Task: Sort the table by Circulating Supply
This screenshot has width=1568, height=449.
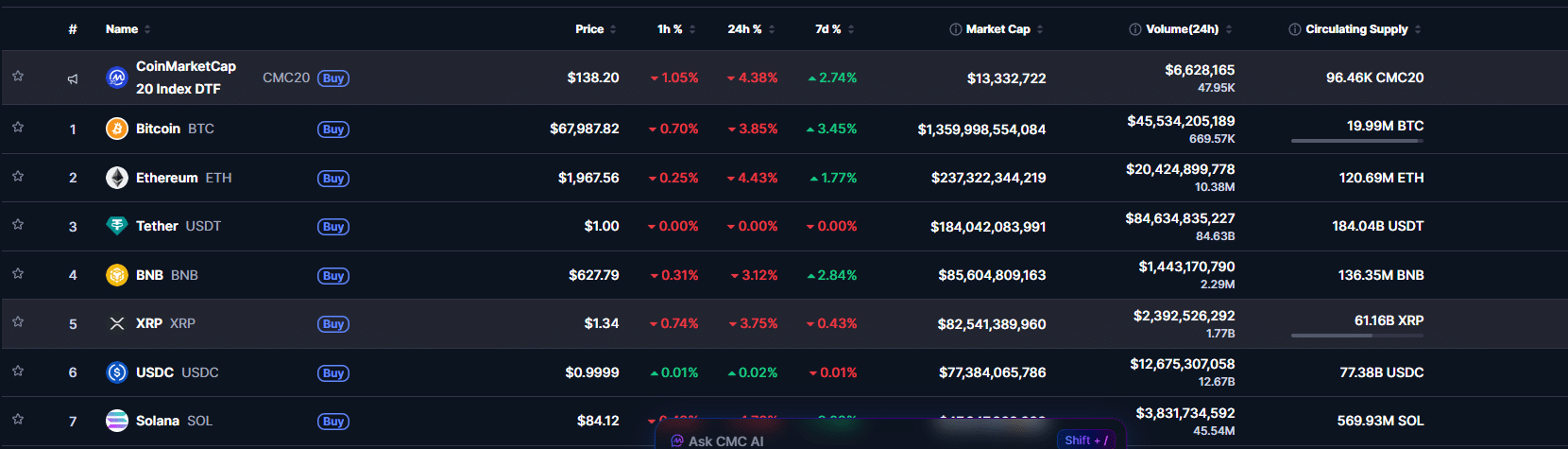Action: coord(1363,29)
